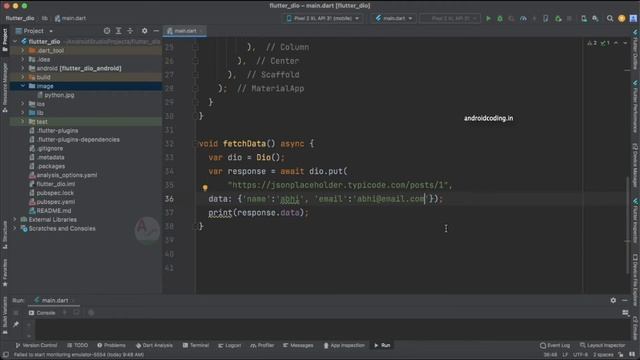
Task: Expand External Libraries node
Action: pos(16,220)
